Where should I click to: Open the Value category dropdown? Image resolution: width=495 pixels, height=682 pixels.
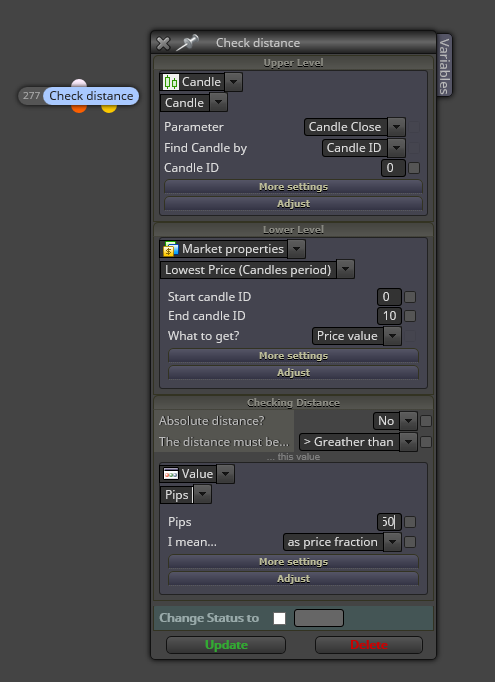[x=225, y=474]
